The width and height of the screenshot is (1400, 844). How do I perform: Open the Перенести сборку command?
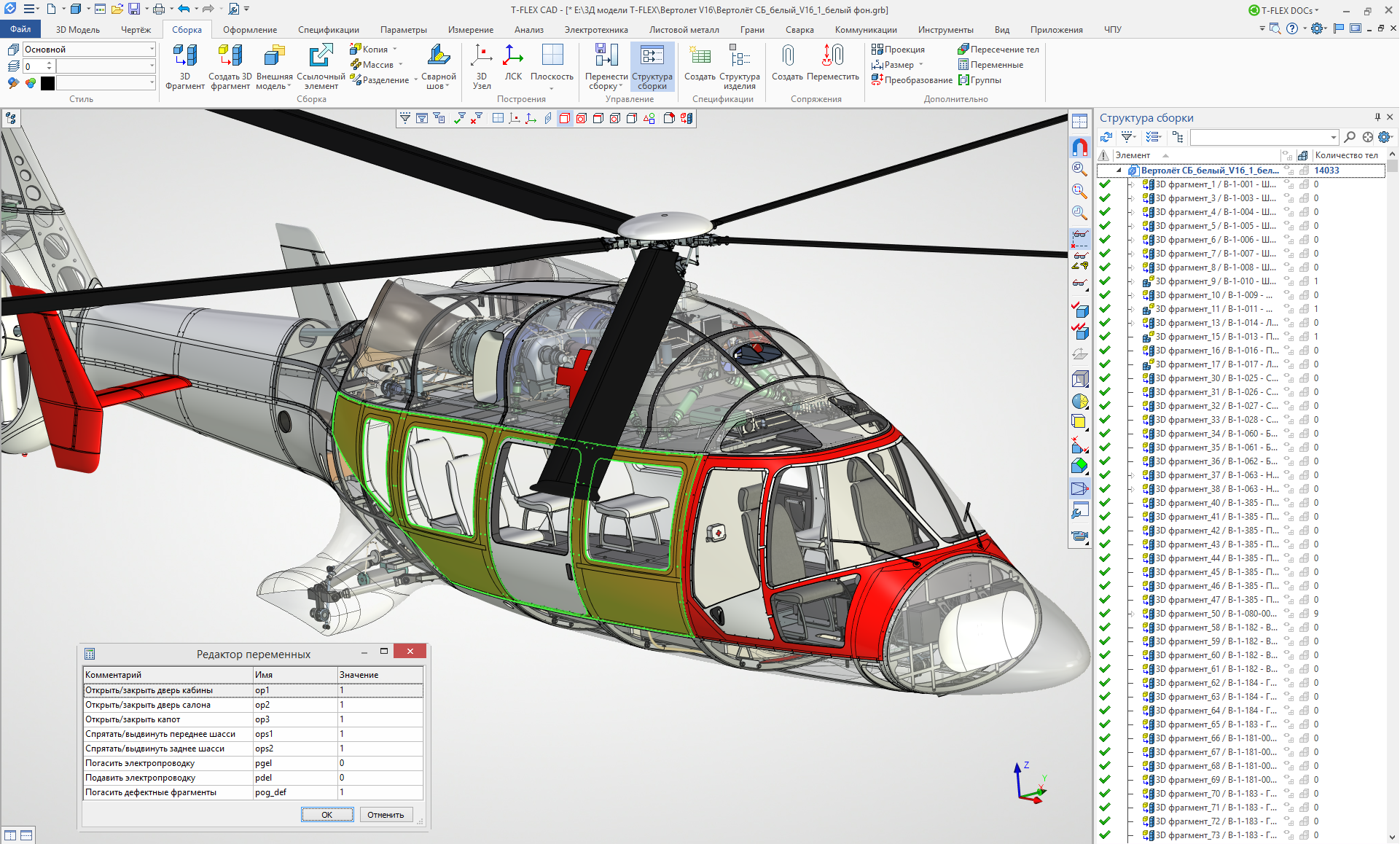pyautogui.click(x=606, y=66)
